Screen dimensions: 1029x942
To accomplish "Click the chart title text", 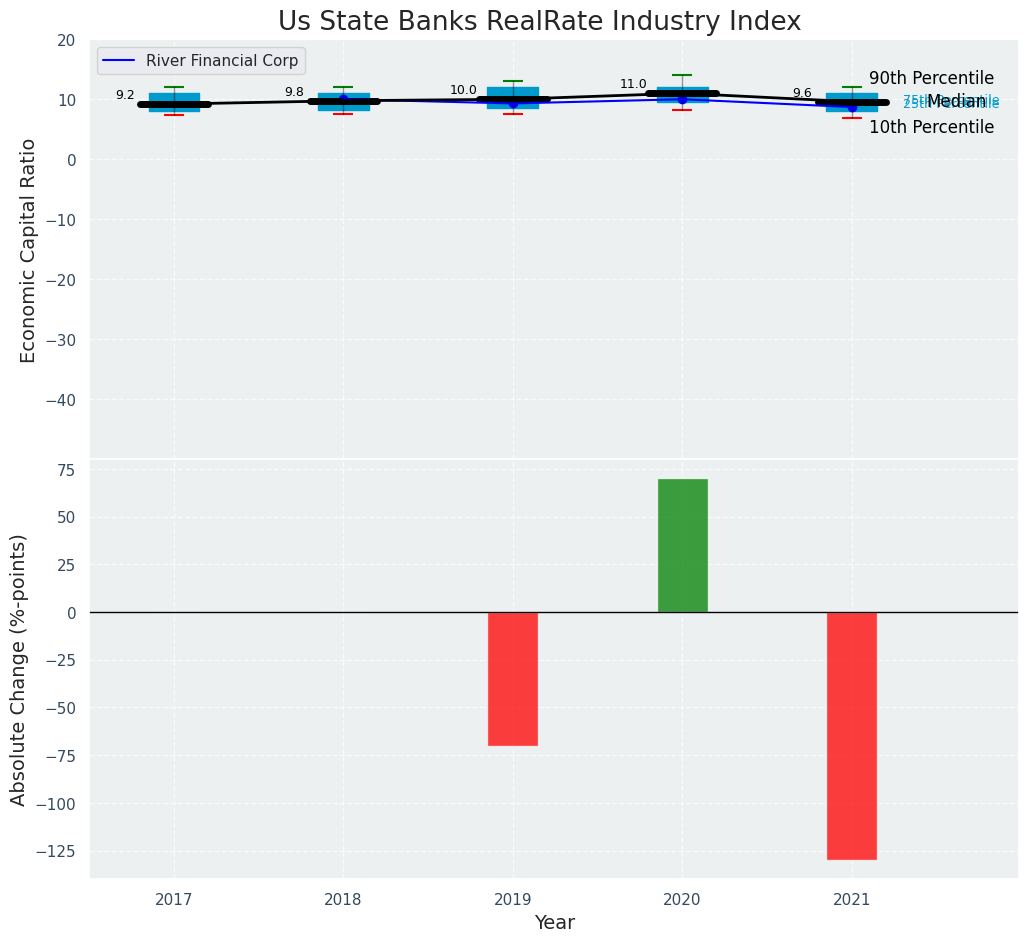I will coord(539,21).
